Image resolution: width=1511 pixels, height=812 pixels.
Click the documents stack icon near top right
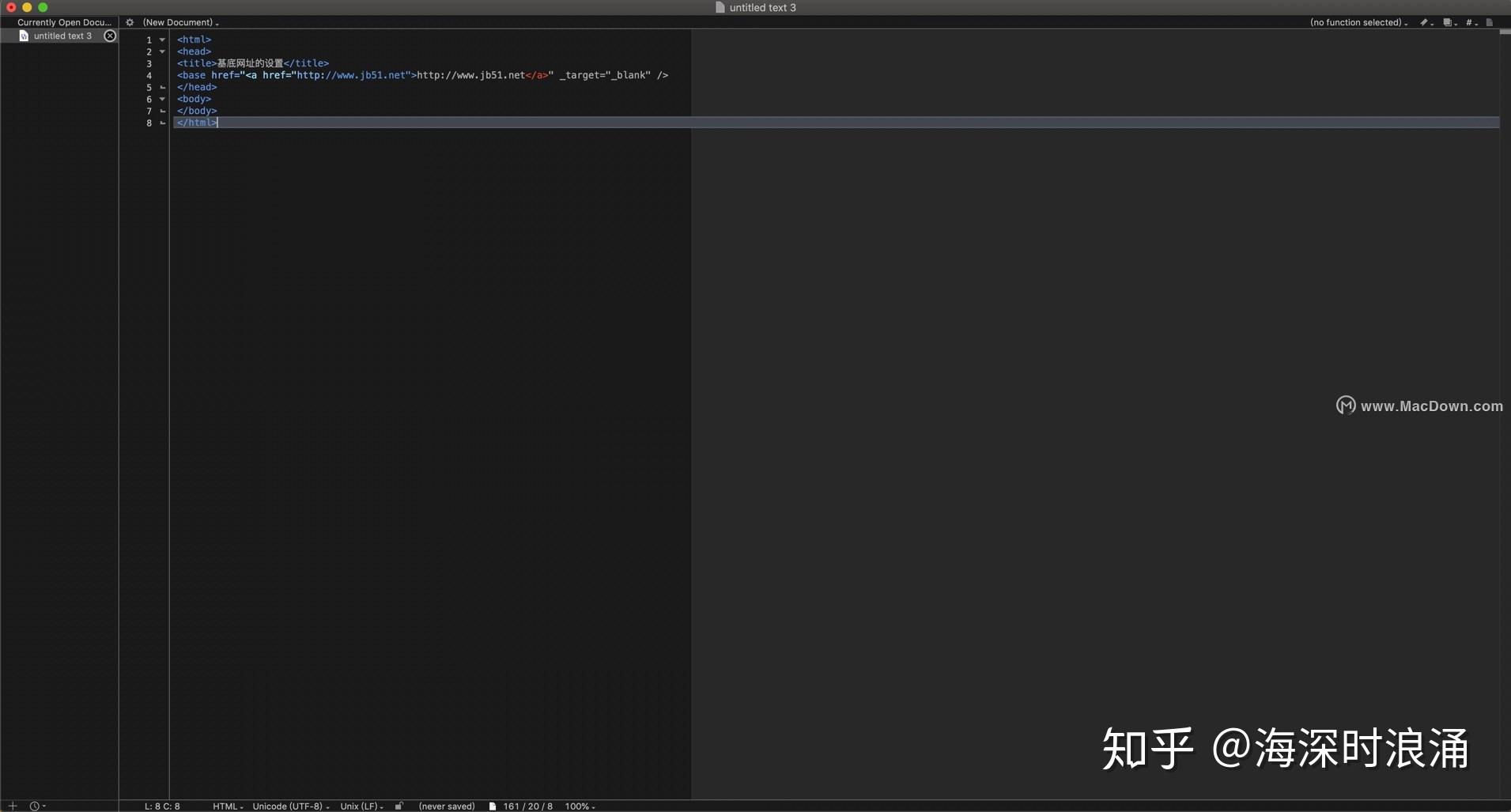(x=1449, y=22)
